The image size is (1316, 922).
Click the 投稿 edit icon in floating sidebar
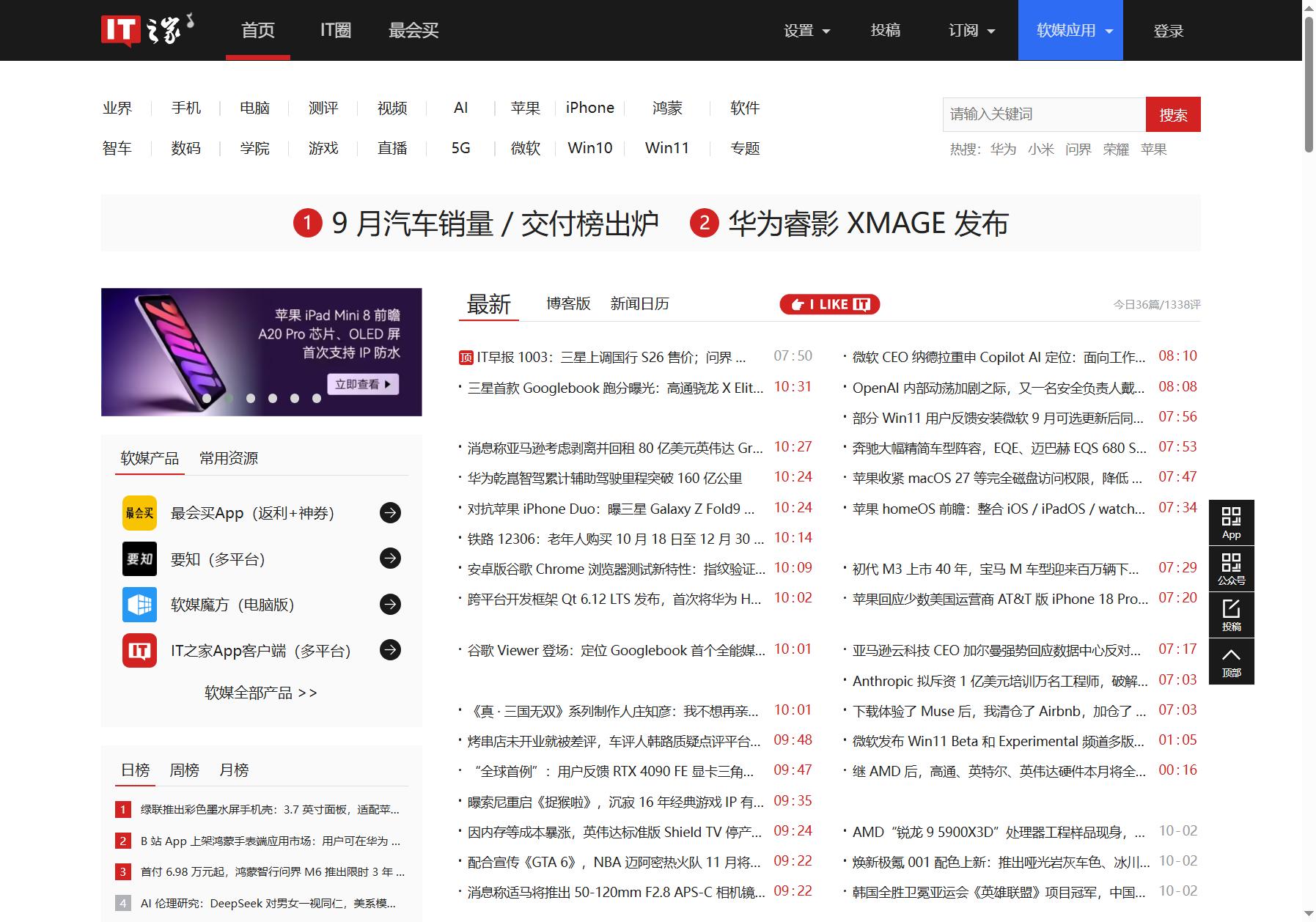click(1231, 615)
